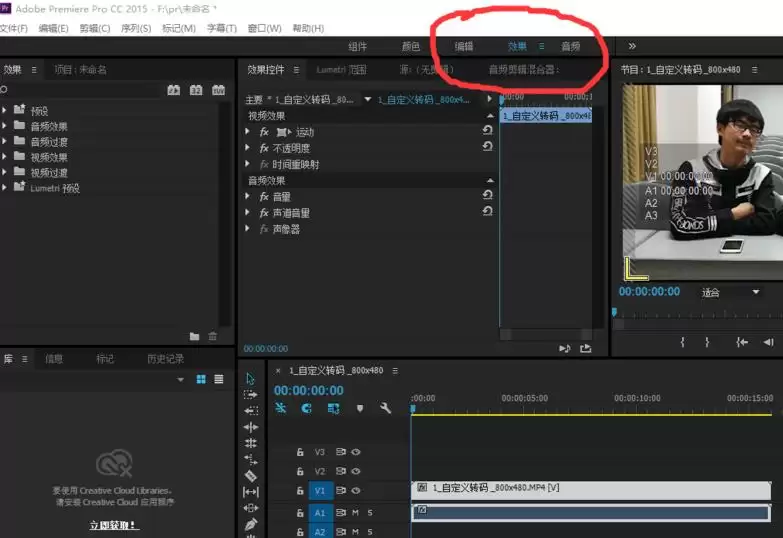Click the 立即获取 link for Creative Cloud
Viewport: 783px width, 538px height.
113,525
